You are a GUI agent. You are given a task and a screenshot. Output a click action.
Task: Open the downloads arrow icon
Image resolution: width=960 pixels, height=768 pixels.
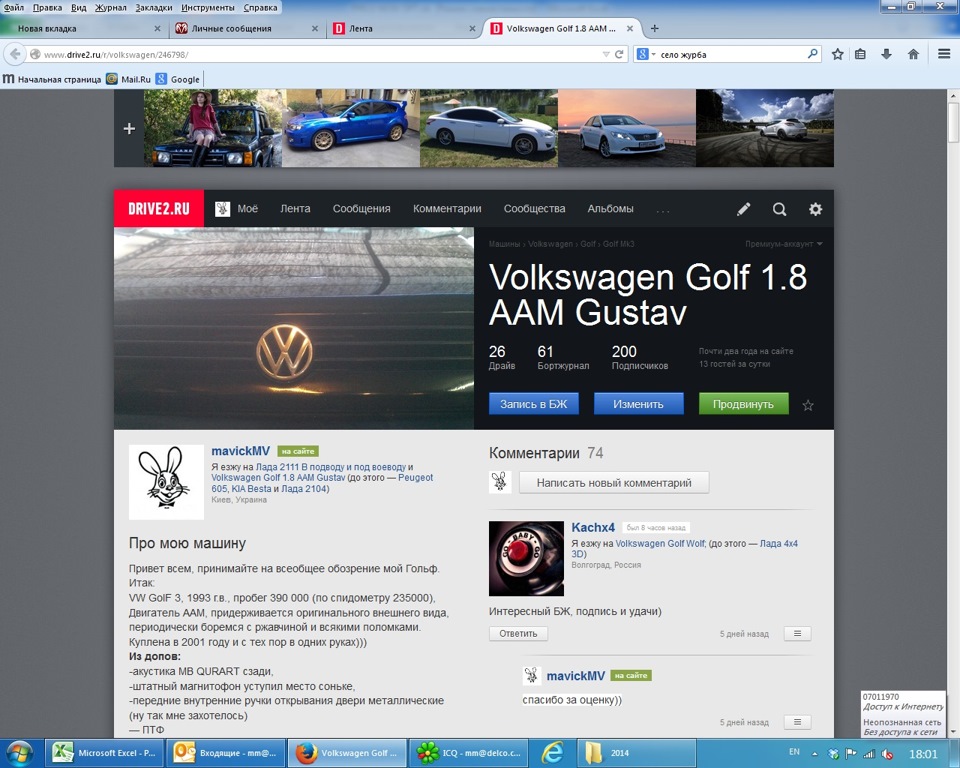point(886,55)
